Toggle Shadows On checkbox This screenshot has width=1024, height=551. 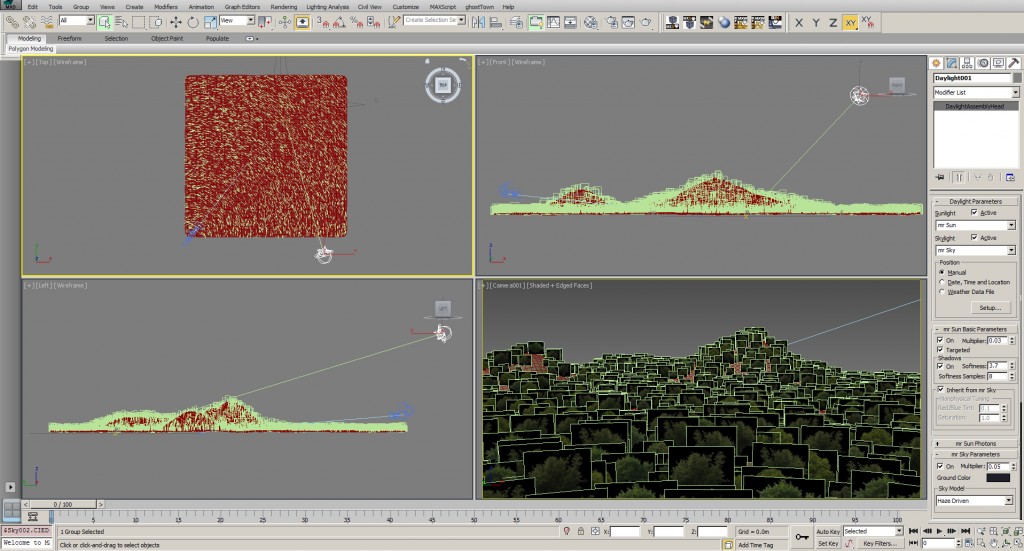(x=940, y=366)
